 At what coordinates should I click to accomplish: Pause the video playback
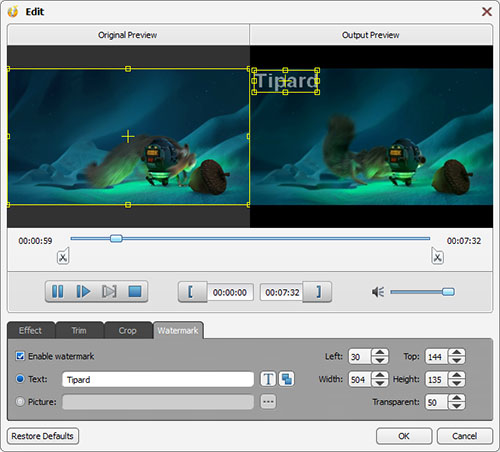pos(58,291)
